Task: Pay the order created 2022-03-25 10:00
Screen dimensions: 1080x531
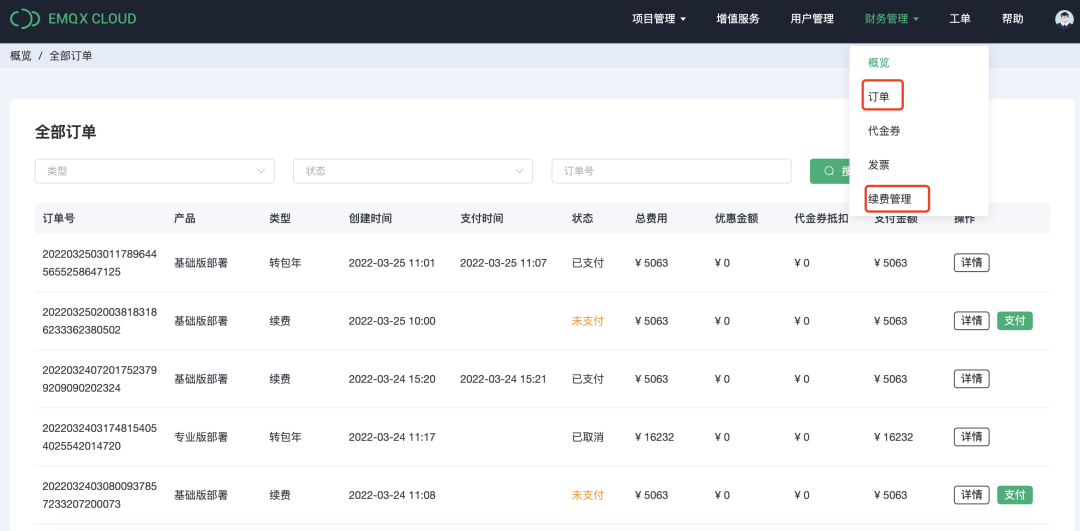Action: (x=1015, y=320)
